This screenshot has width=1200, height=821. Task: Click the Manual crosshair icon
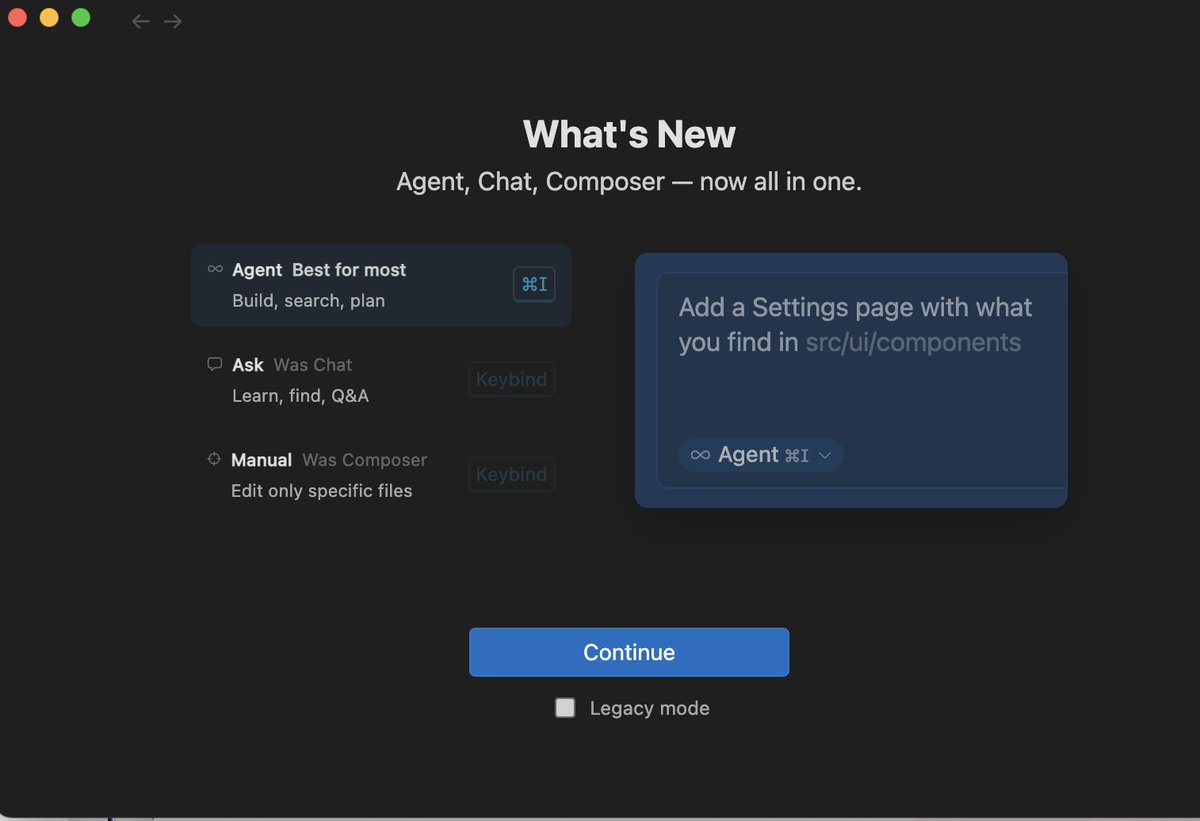pos(213,459)
